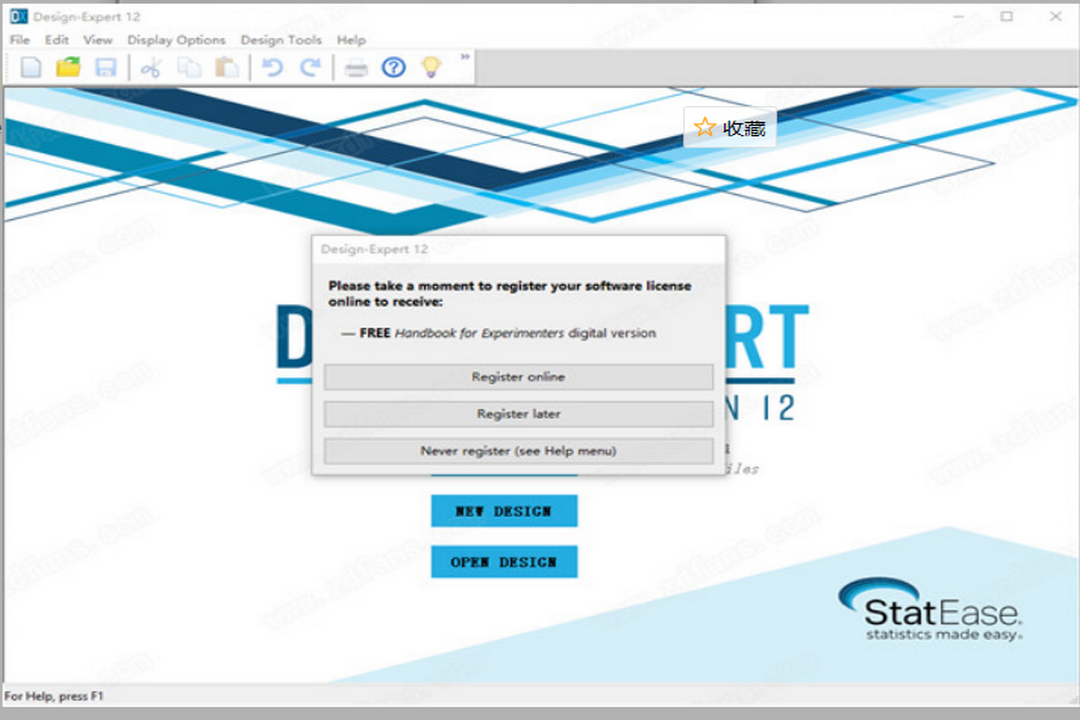Expand the toolbar overflow chevron
The width and height of the screenshot is (1080, 720).
[x=463, y=58]
